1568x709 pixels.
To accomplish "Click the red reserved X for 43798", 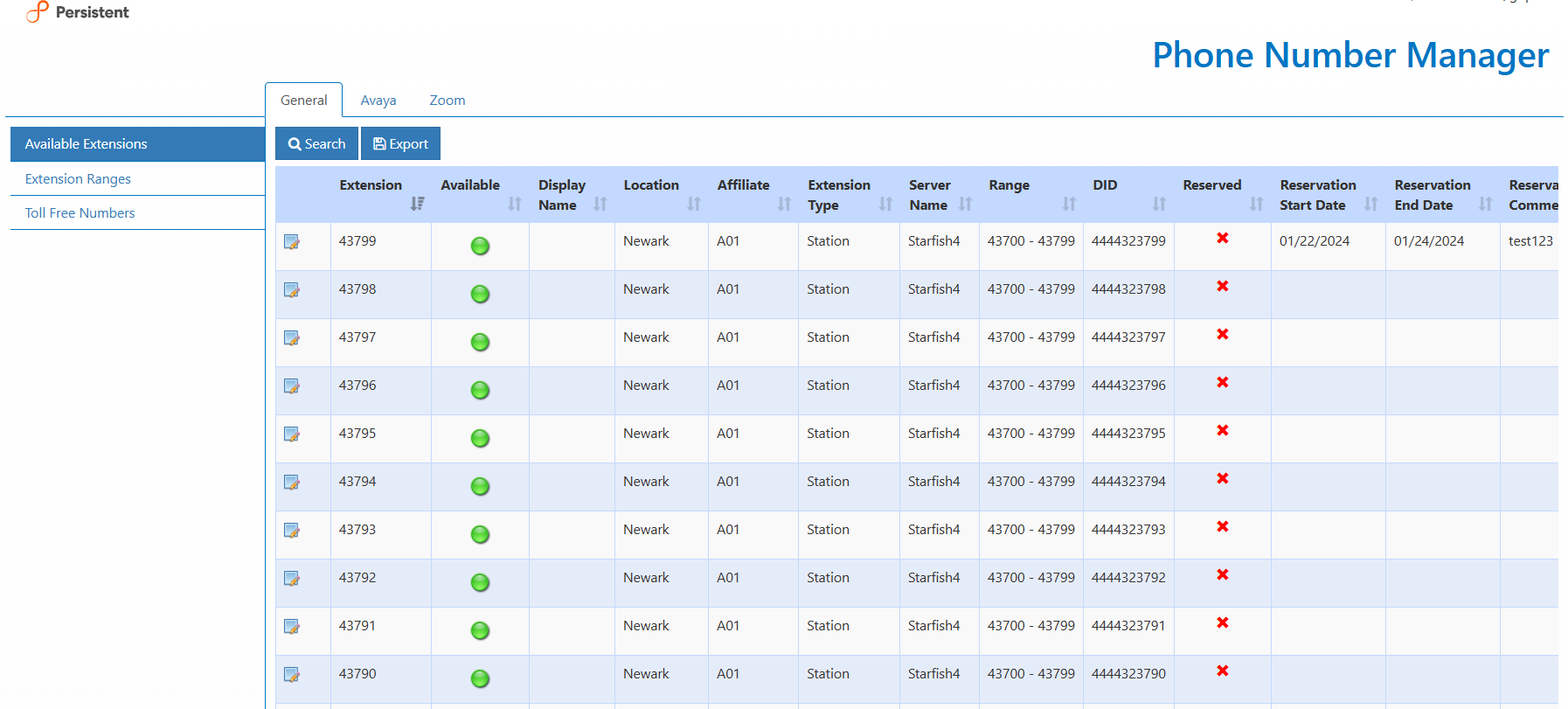I will [x=1223, y=286].
